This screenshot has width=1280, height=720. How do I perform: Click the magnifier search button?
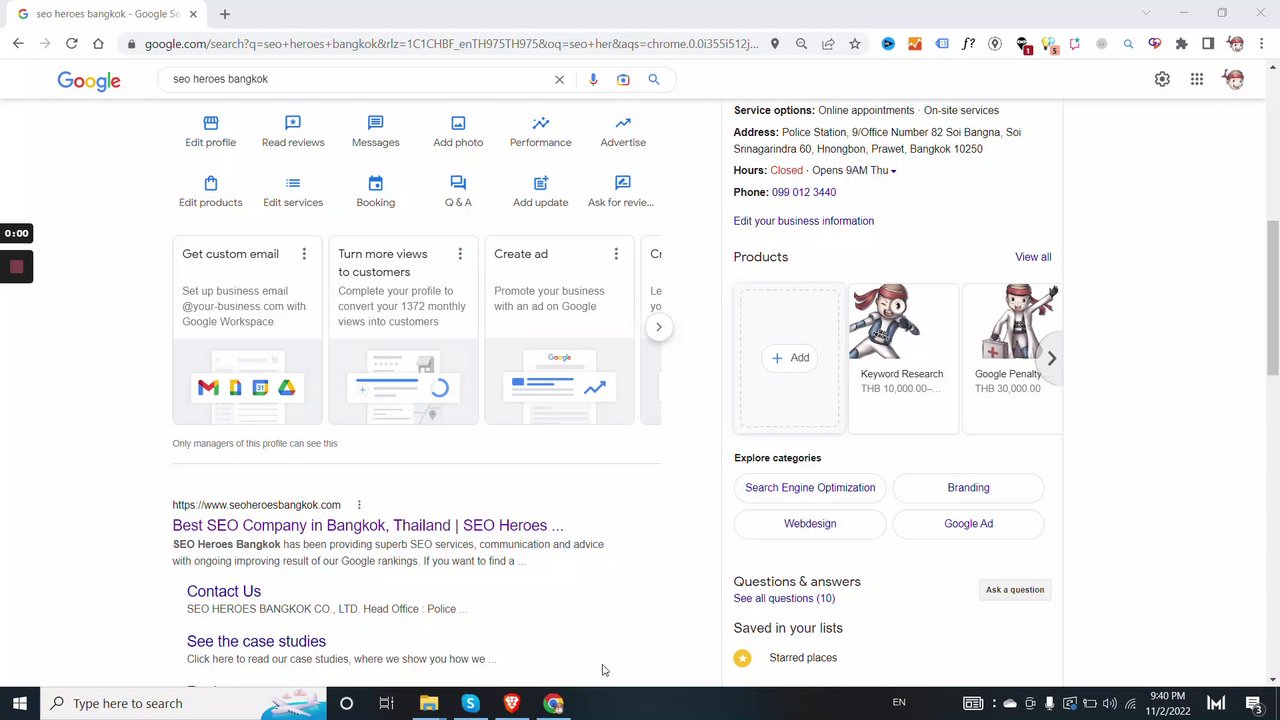click(x=654, y=80)
